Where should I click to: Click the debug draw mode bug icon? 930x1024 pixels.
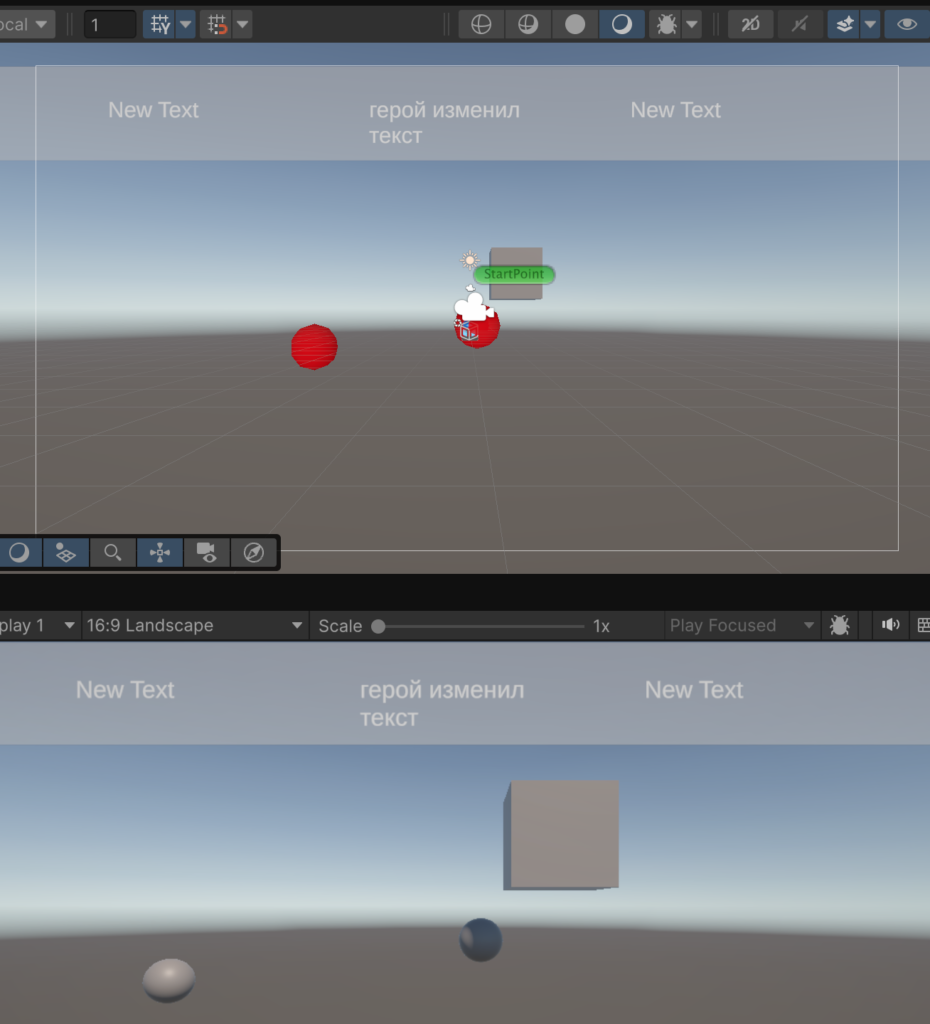[666, 25]
